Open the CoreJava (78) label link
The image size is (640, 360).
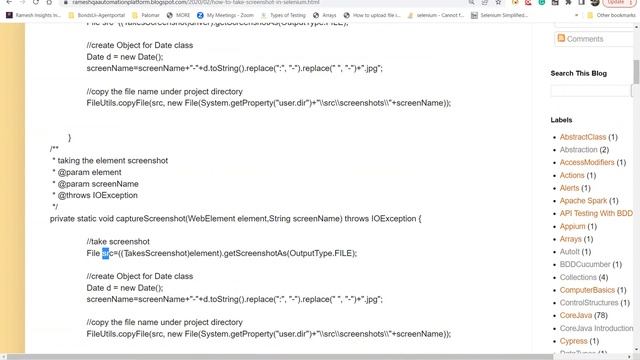(576, 315)
